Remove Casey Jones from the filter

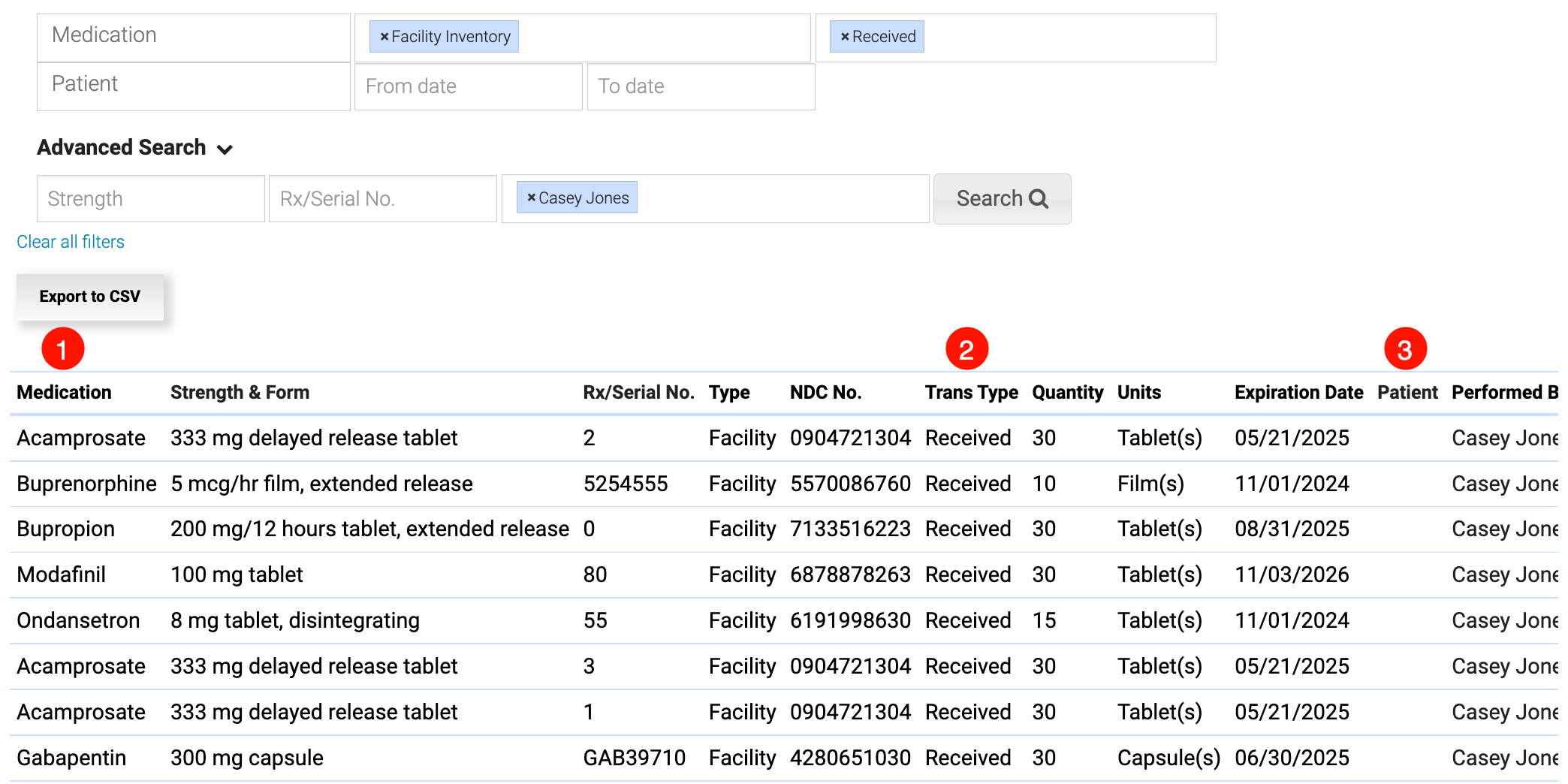click(x=532, y=198)
